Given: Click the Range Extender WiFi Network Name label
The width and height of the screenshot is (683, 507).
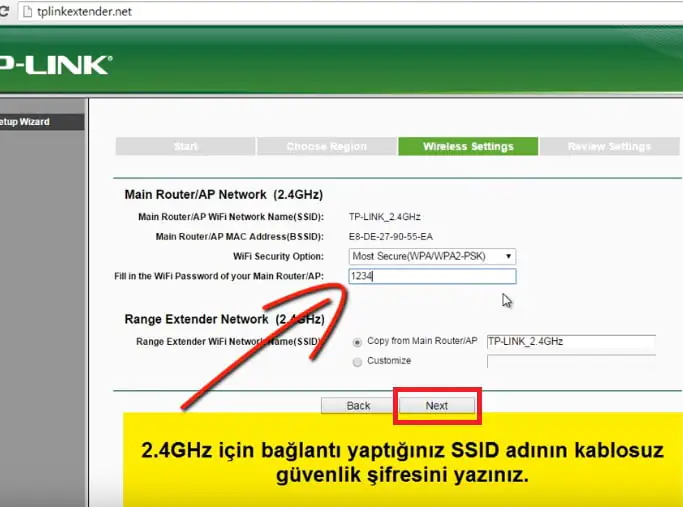Looking at the screenshot, I should click(229, 341).
